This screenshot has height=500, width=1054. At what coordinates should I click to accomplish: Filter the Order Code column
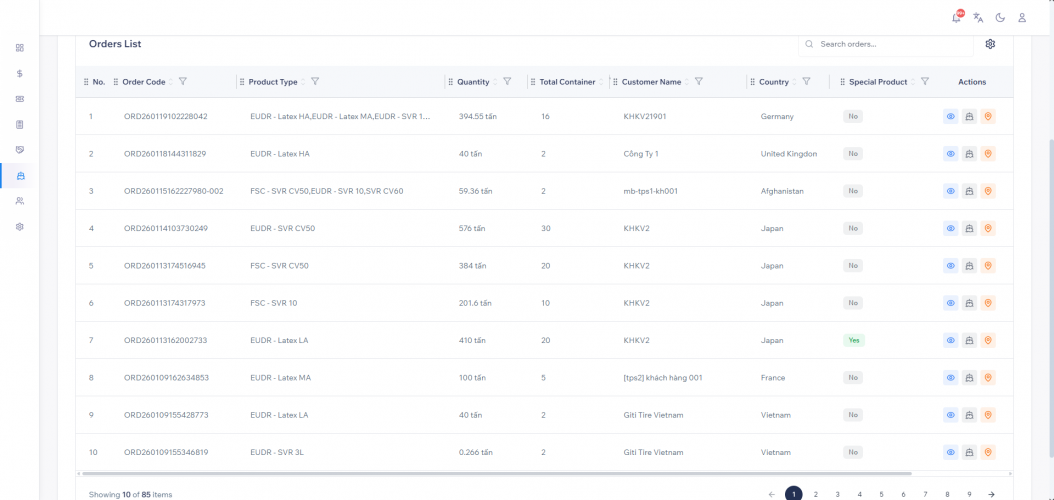183,81
